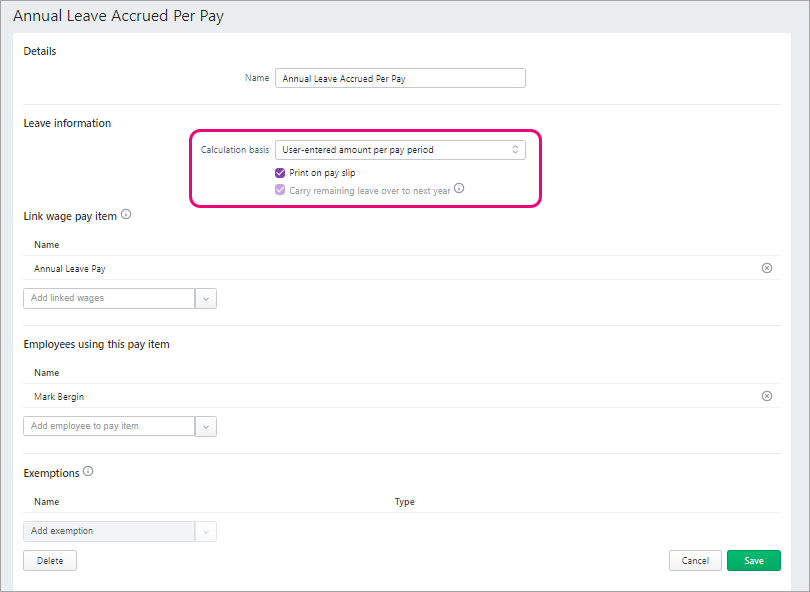Edit the pay item Name field
This screenshot has width=810, height=592.
point(400,78)
